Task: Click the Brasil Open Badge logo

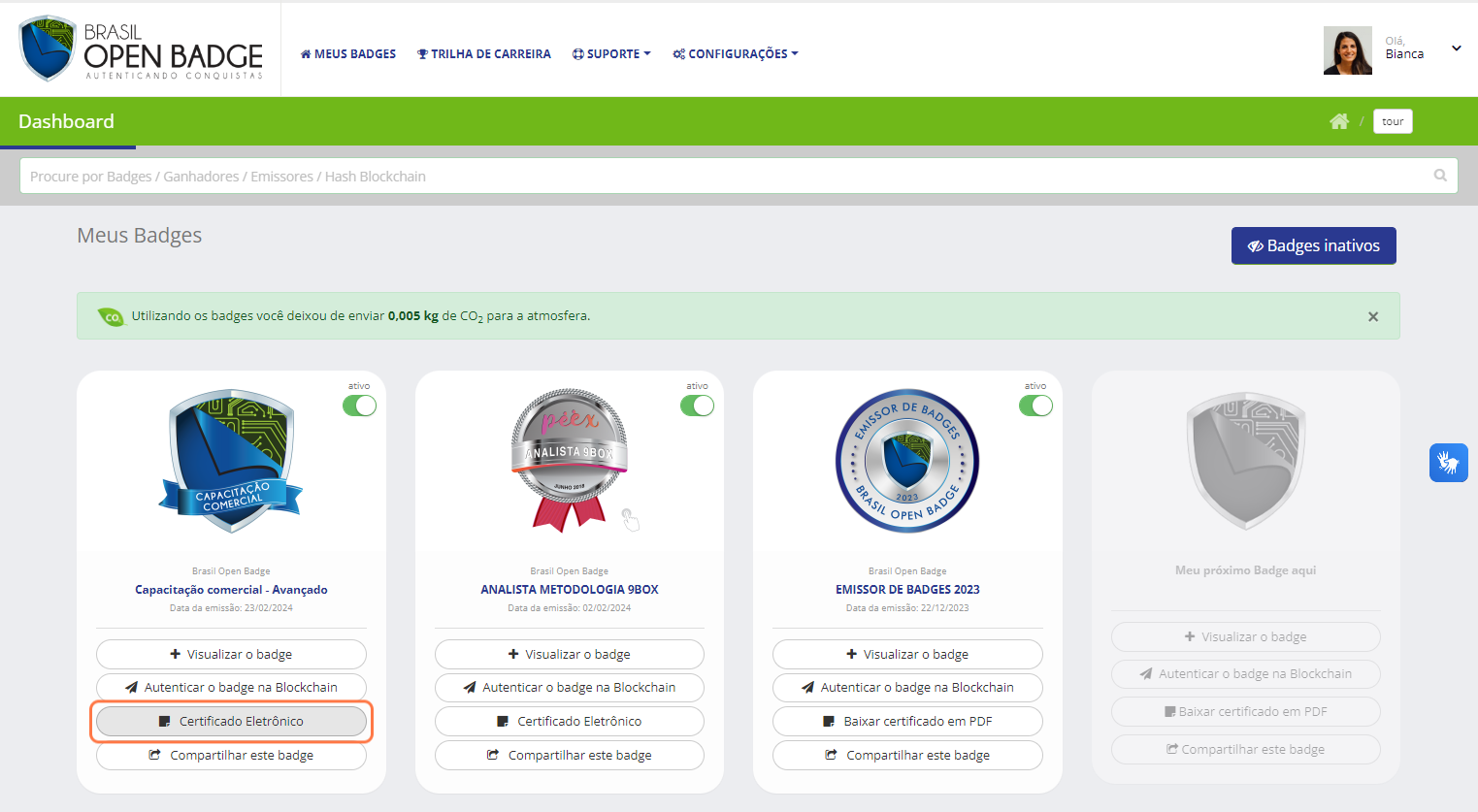Action: (x=142, y=49)
